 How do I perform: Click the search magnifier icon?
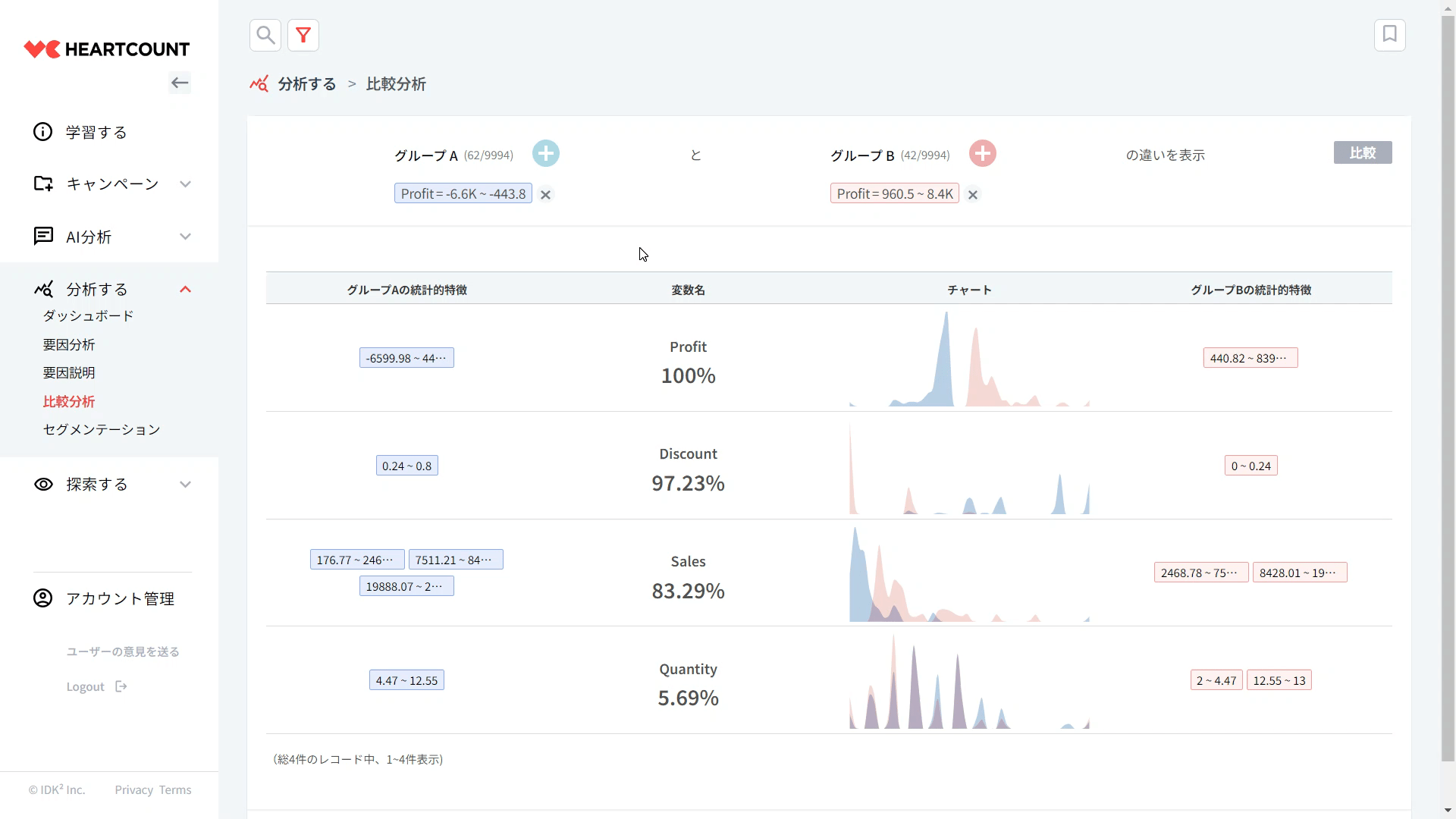pyautogui.click(x=265, y=35)
